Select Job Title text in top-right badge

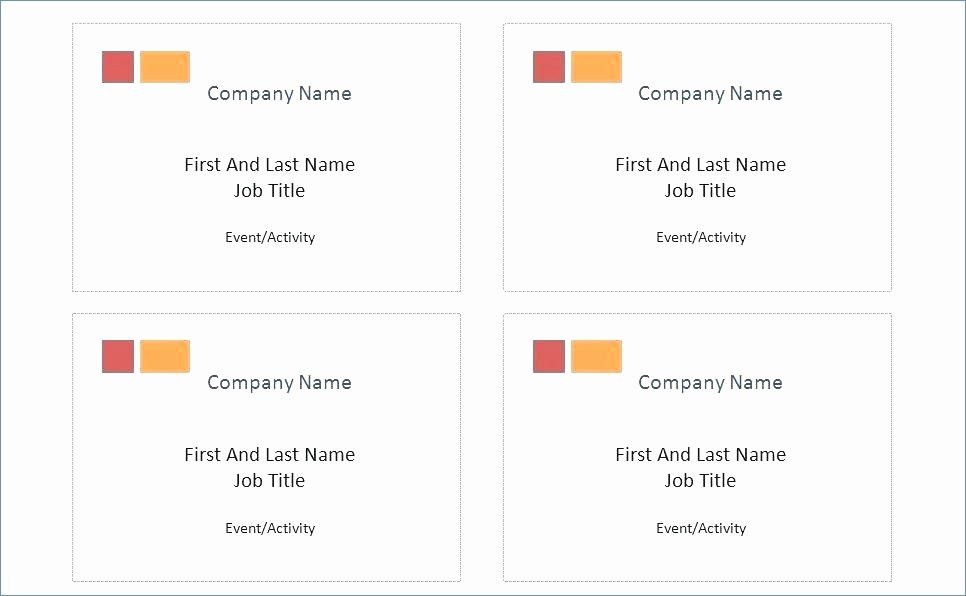(x=700, y=190)
